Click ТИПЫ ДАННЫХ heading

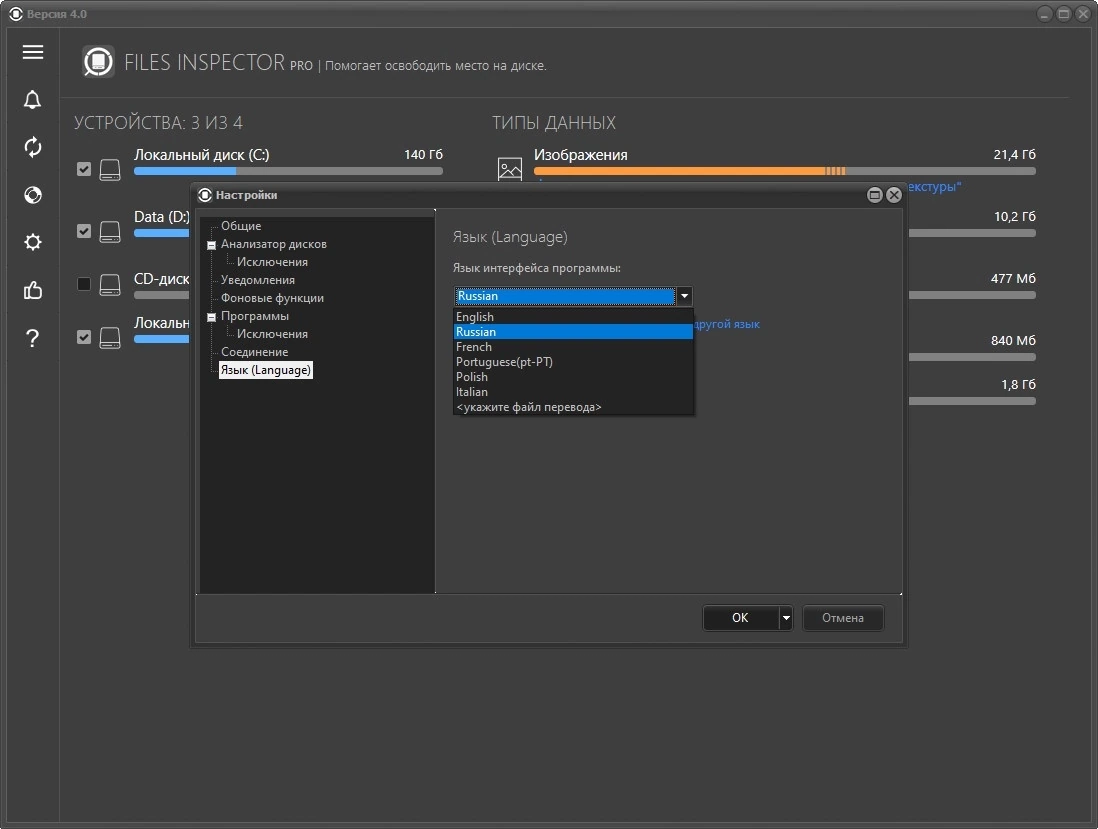coord(554,123)
